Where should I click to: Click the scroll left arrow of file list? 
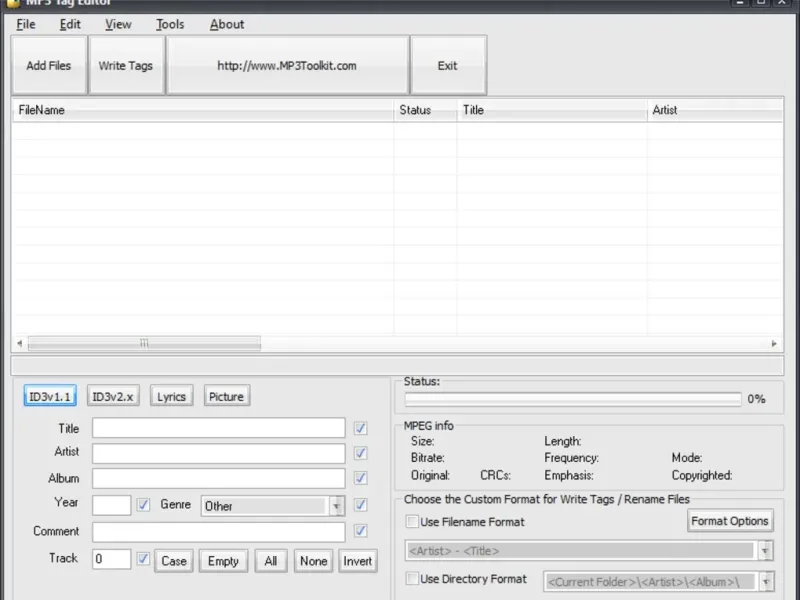[19, 343]
